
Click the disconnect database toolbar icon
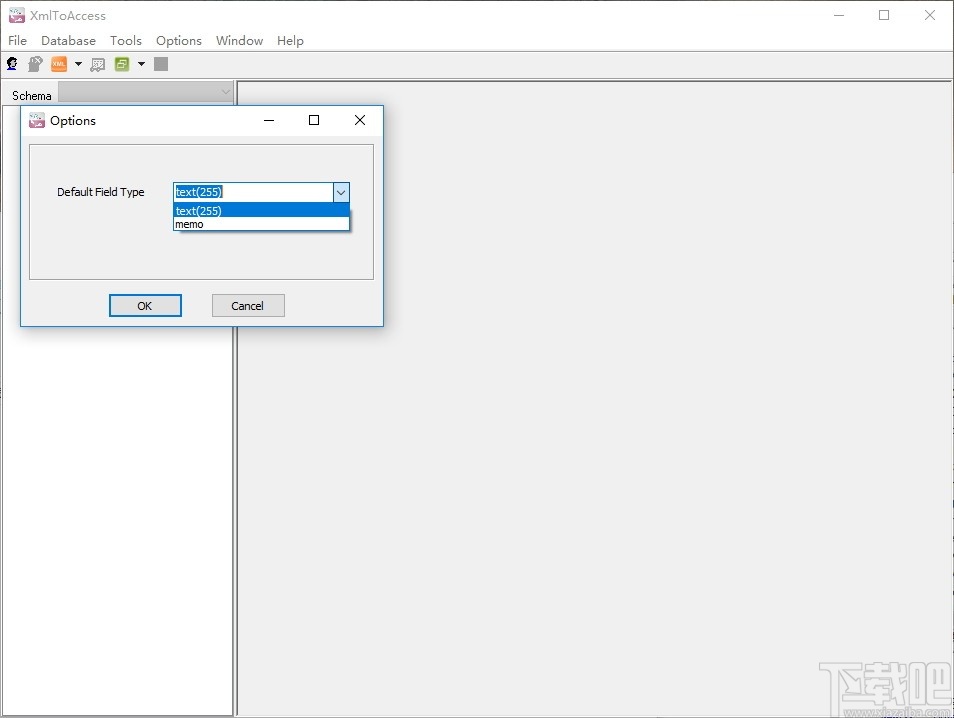(34, 63)
